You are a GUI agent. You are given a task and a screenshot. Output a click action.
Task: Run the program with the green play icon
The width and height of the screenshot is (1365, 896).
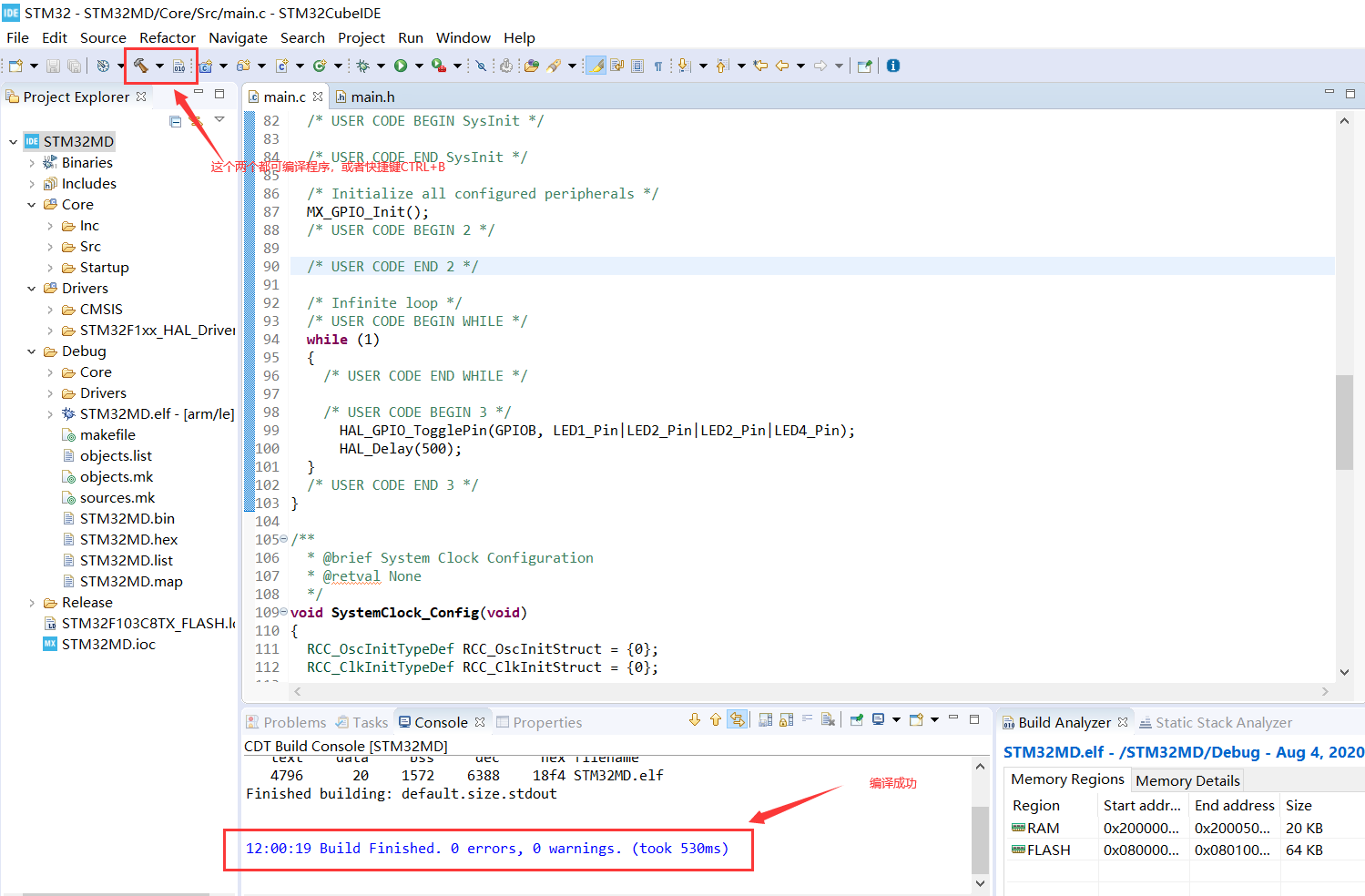pos(401,66)
